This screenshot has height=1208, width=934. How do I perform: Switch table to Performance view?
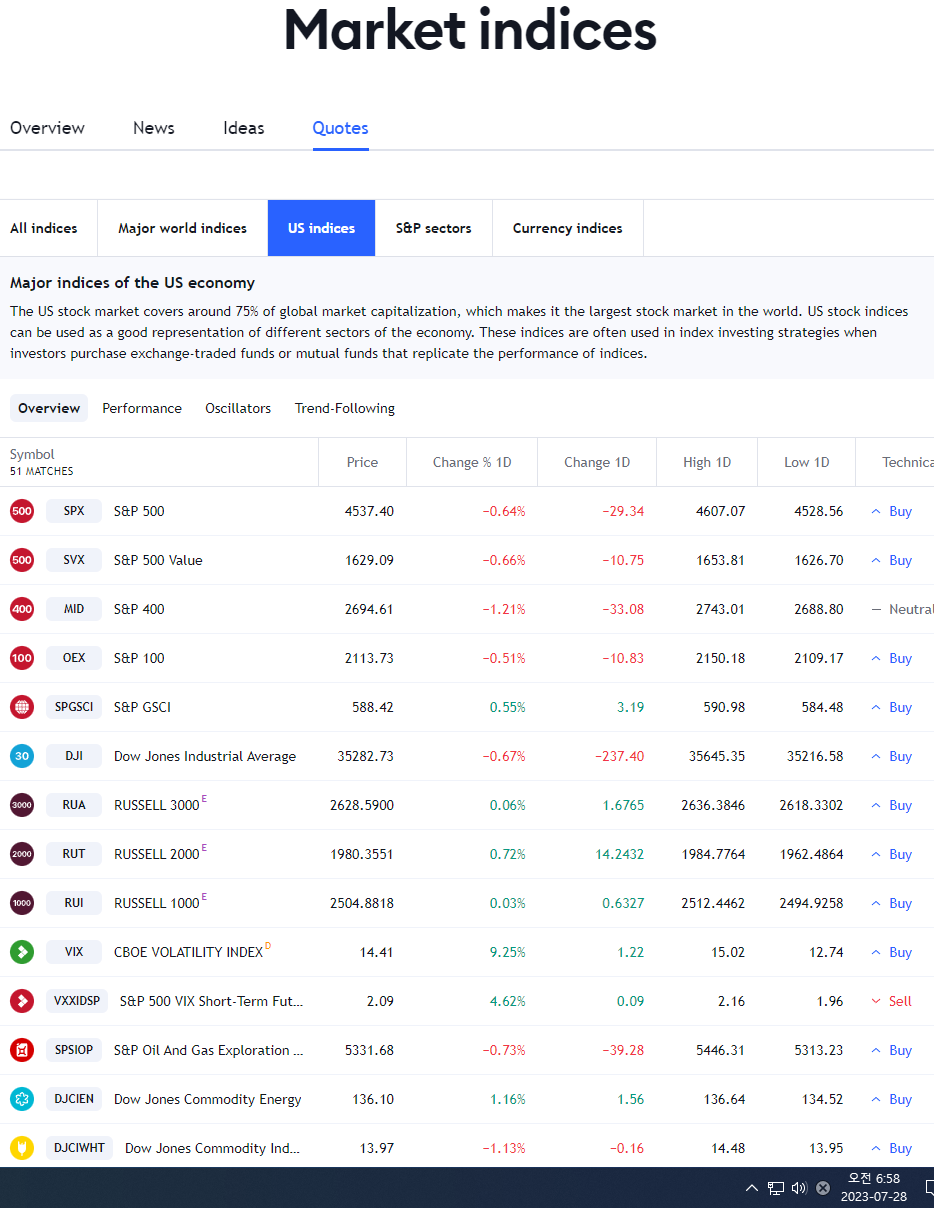pos(142,408)
